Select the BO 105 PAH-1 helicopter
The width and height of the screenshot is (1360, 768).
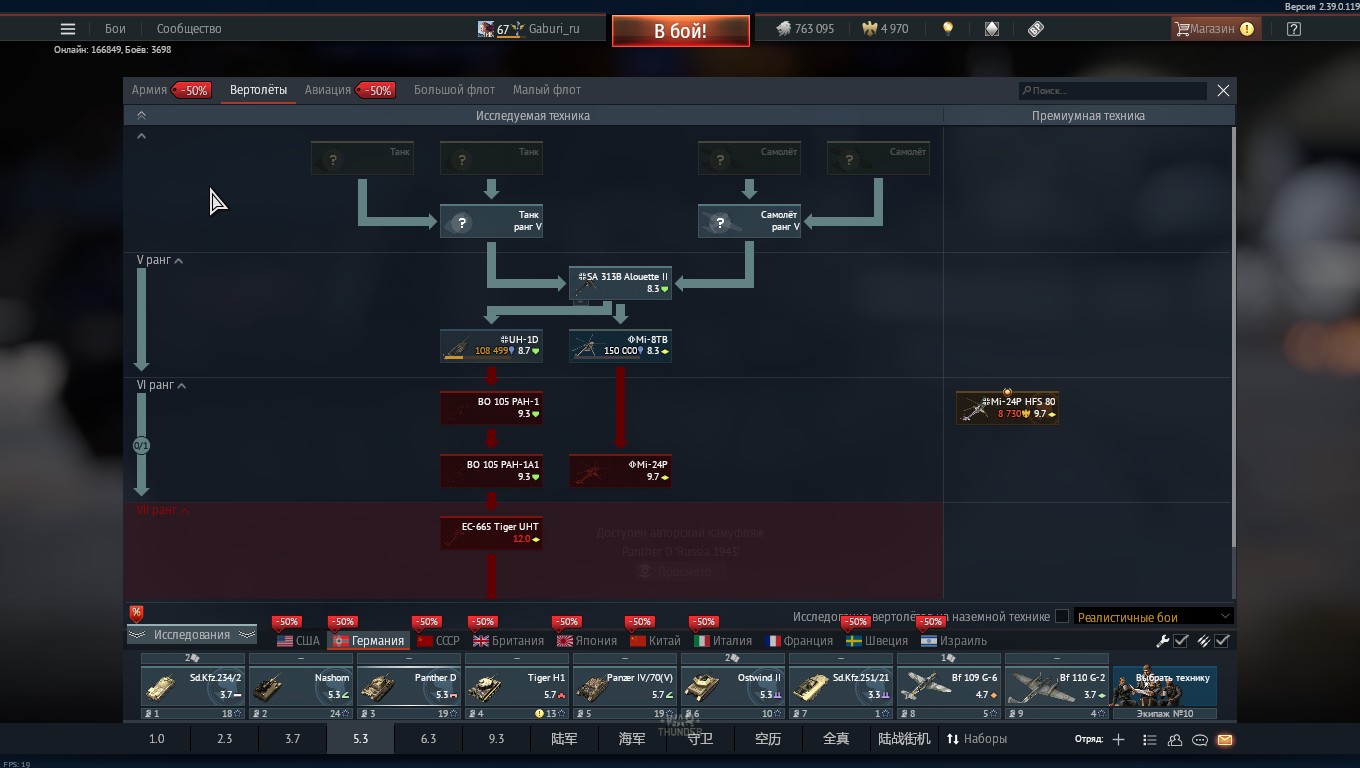coord(491,408)
